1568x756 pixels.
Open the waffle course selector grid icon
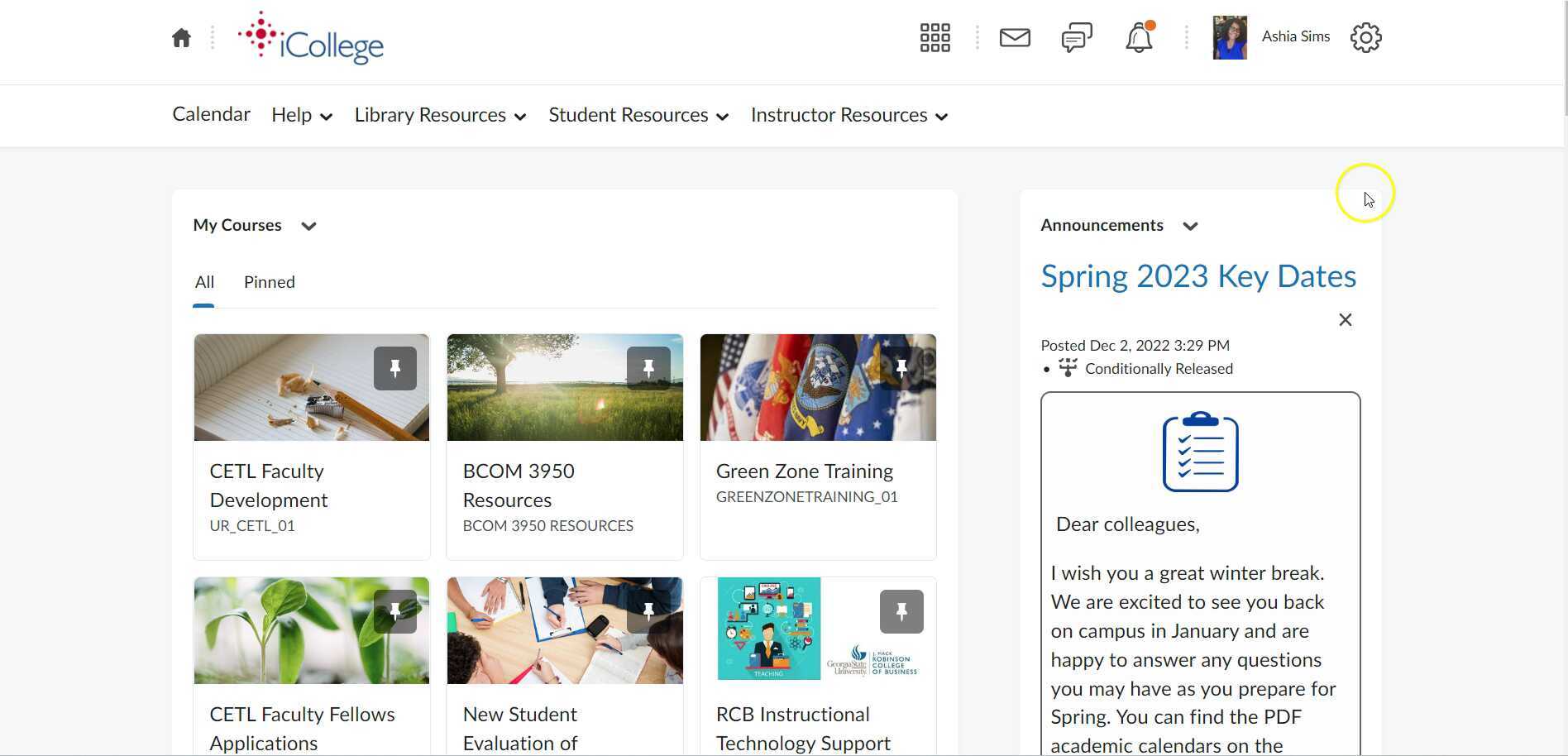[935, 37]
